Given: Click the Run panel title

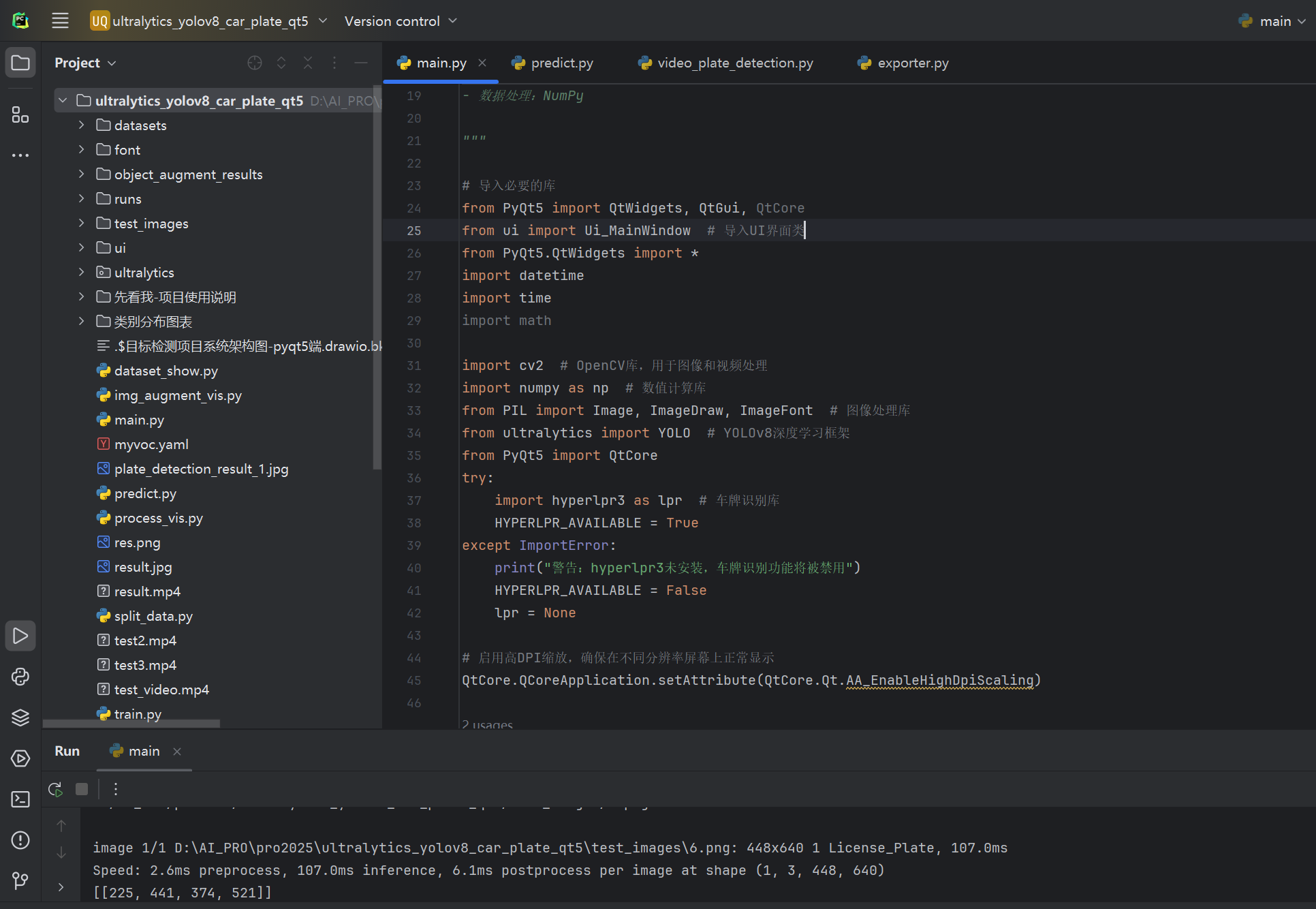Looking at the screenshot, I should (67, 751).
